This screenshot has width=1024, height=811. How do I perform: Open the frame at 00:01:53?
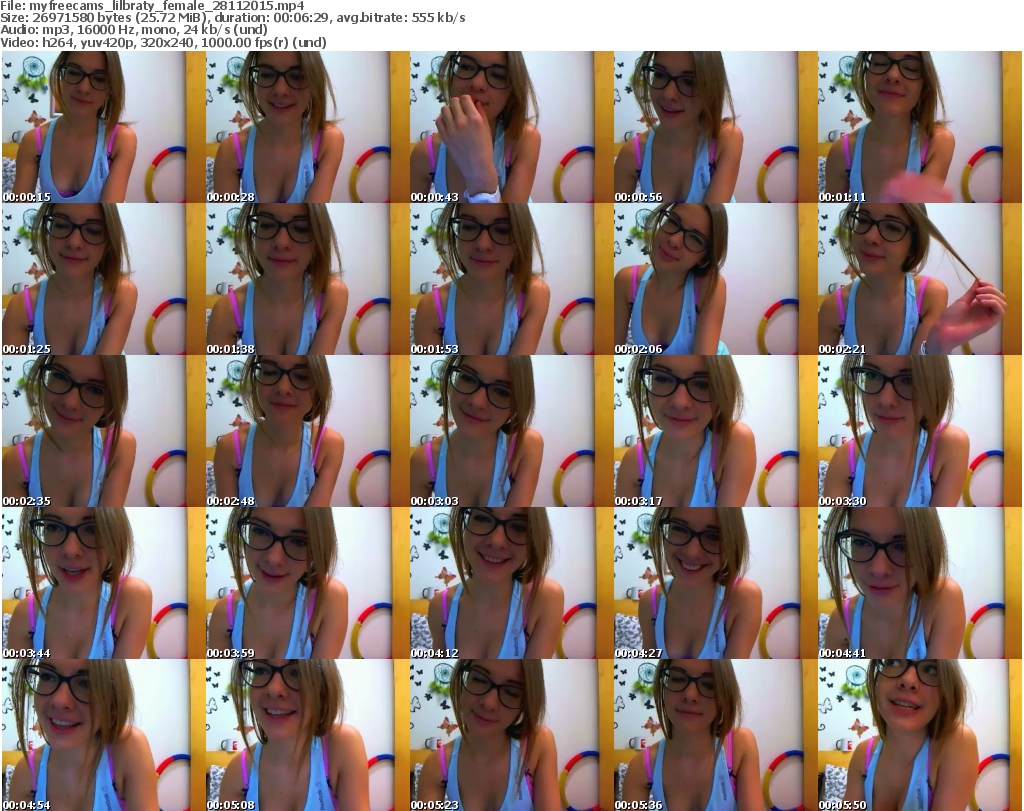(x=511, y=279)
